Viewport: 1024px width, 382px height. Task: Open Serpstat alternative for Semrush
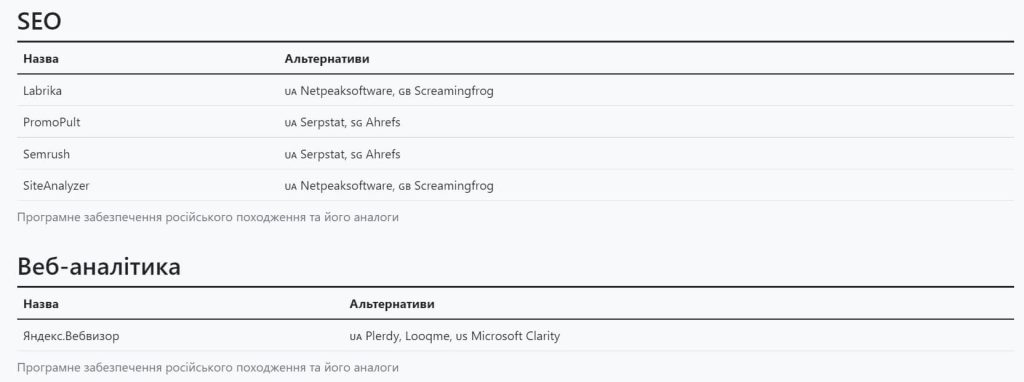point(323,155)
